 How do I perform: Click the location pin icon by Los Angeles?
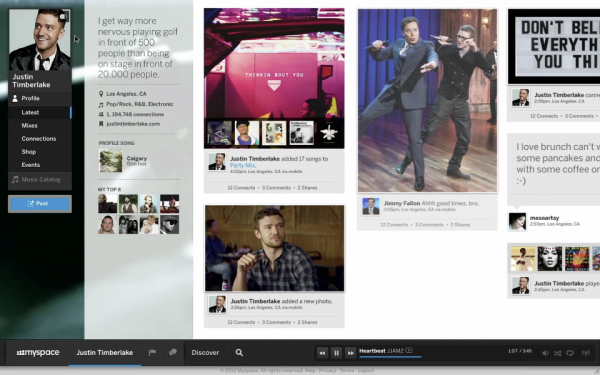tap(101, 94)
